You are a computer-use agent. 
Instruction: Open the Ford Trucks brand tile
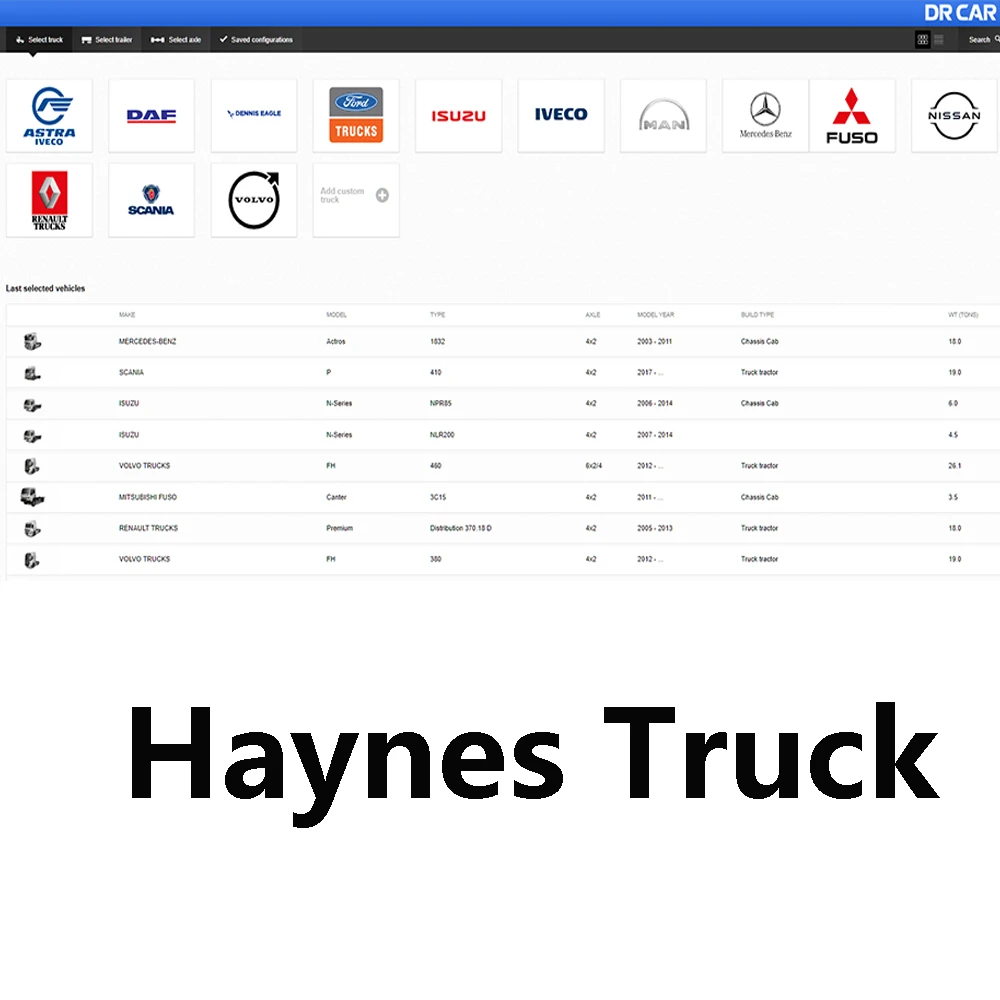pyautogui.click(x=356, y=115)
